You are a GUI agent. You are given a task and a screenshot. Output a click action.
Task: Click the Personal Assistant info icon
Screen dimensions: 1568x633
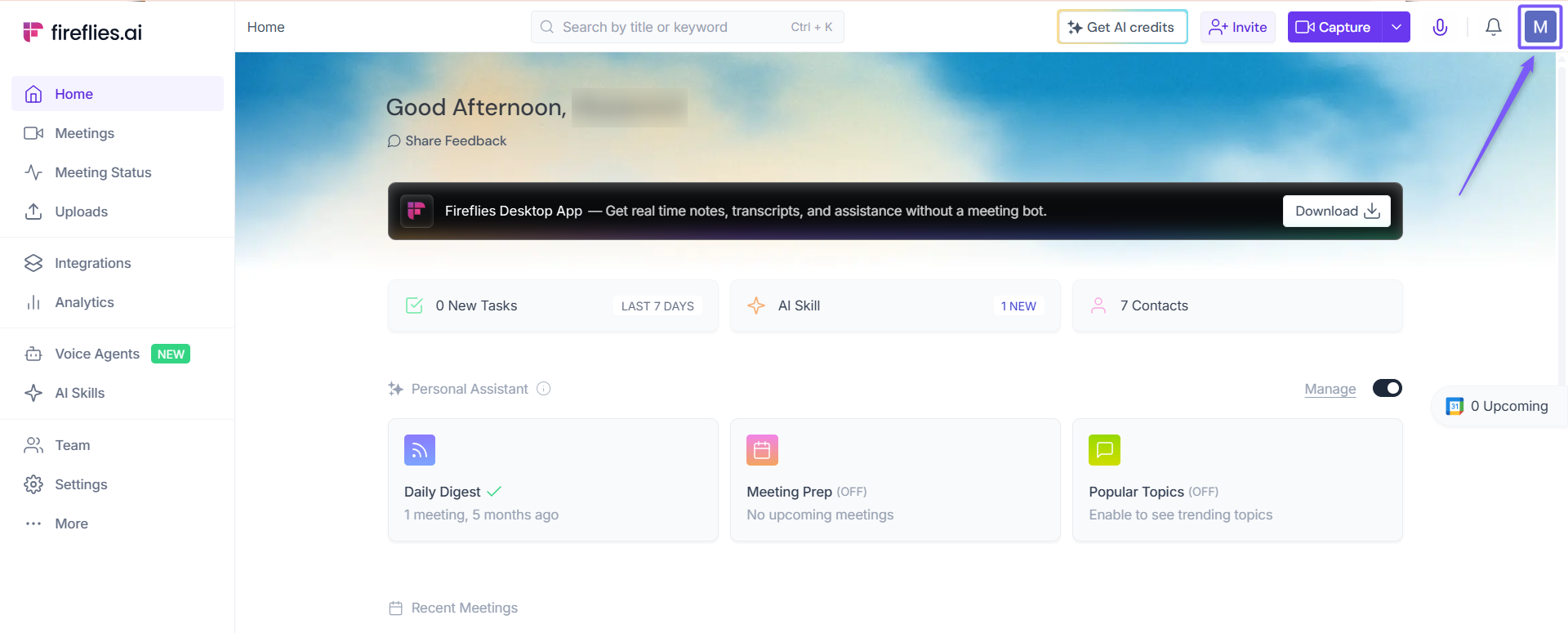pyautogui.click(x=544, y=389)
